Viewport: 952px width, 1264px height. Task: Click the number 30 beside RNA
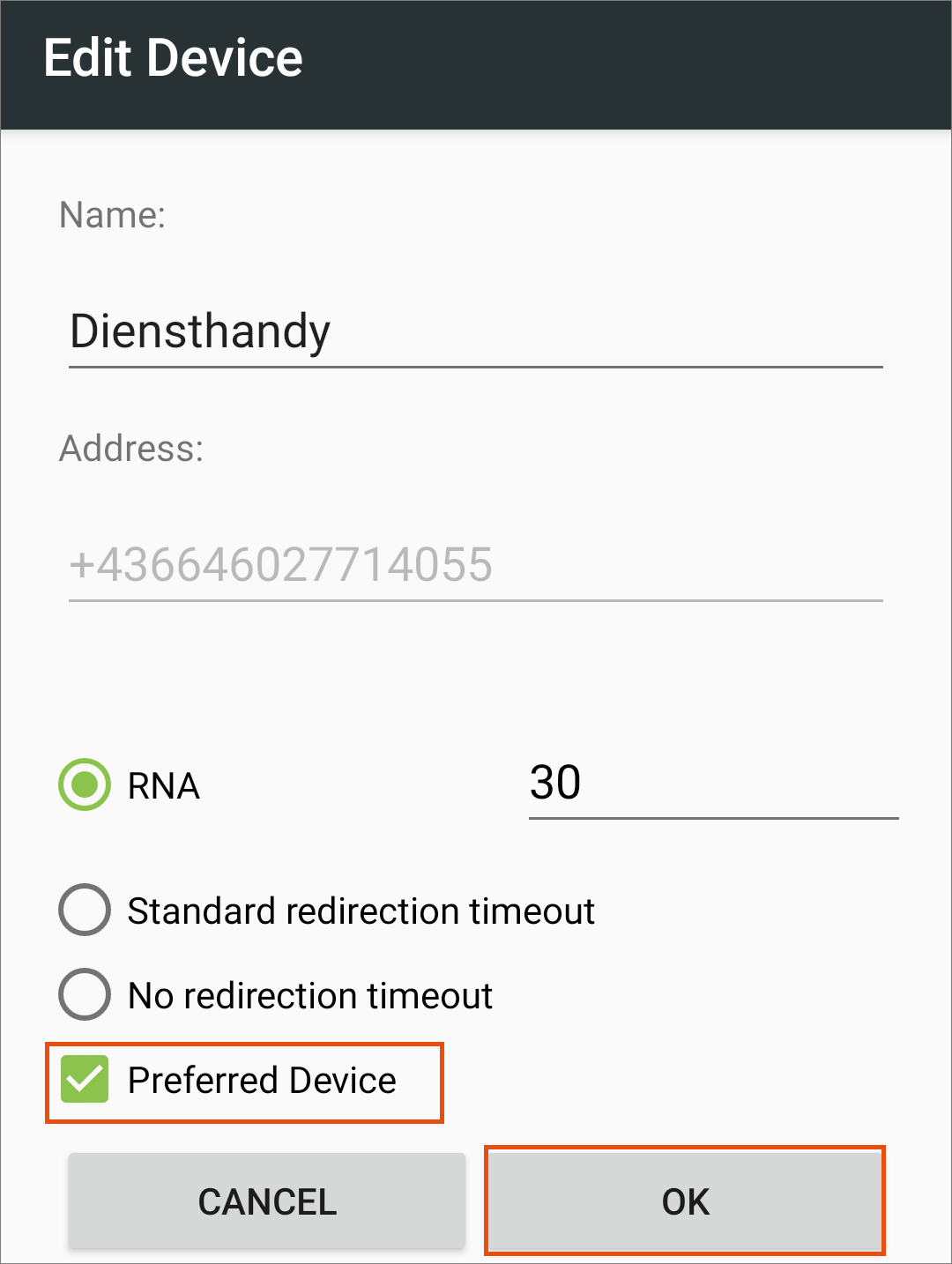(555, 782)
